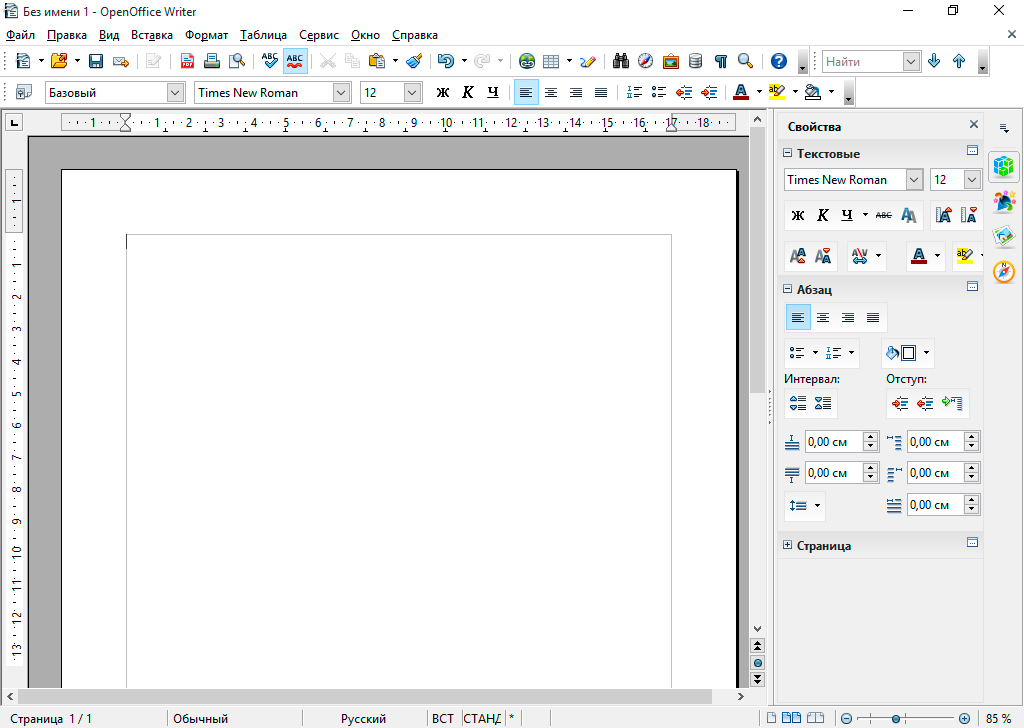
Task: Click the ВСТ insert mode indicator
Action: click(442, 718)
